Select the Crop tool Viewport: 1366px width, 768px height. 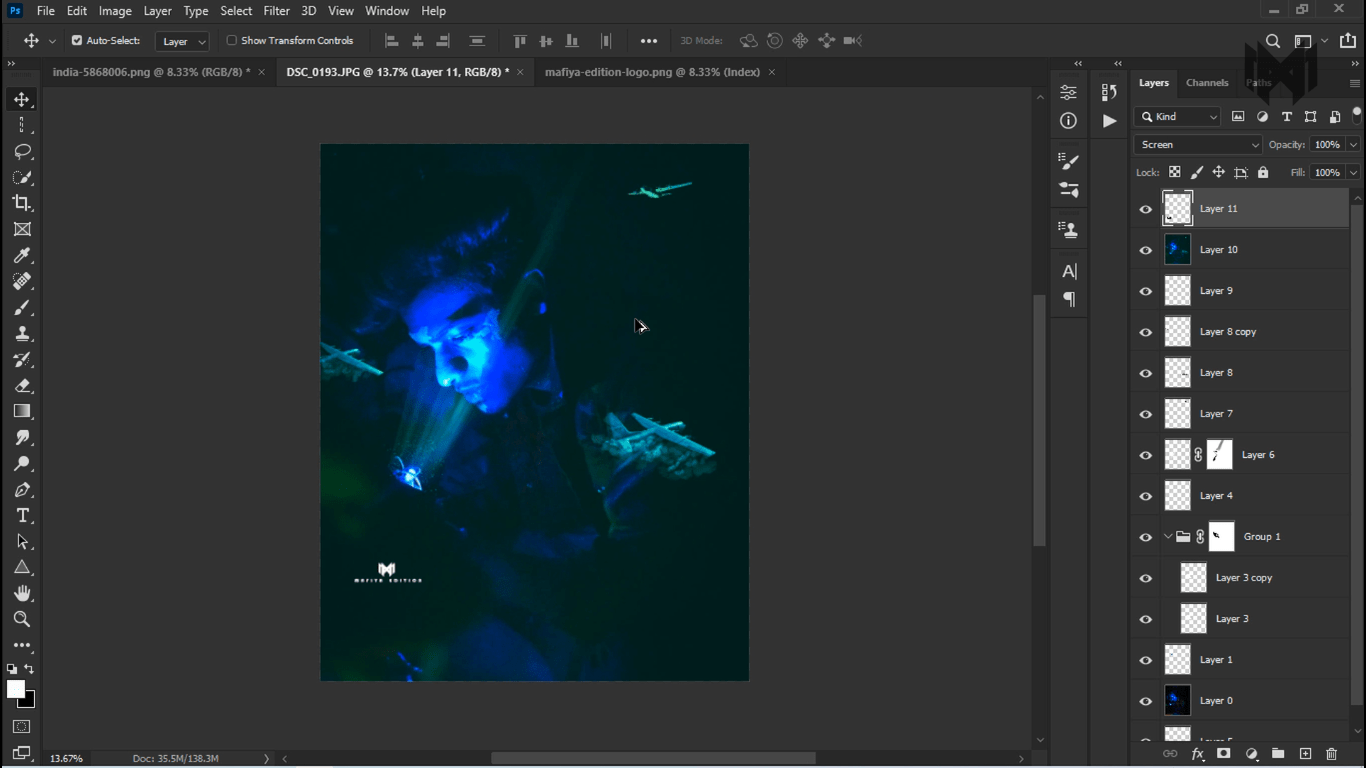tap(22, 203)
